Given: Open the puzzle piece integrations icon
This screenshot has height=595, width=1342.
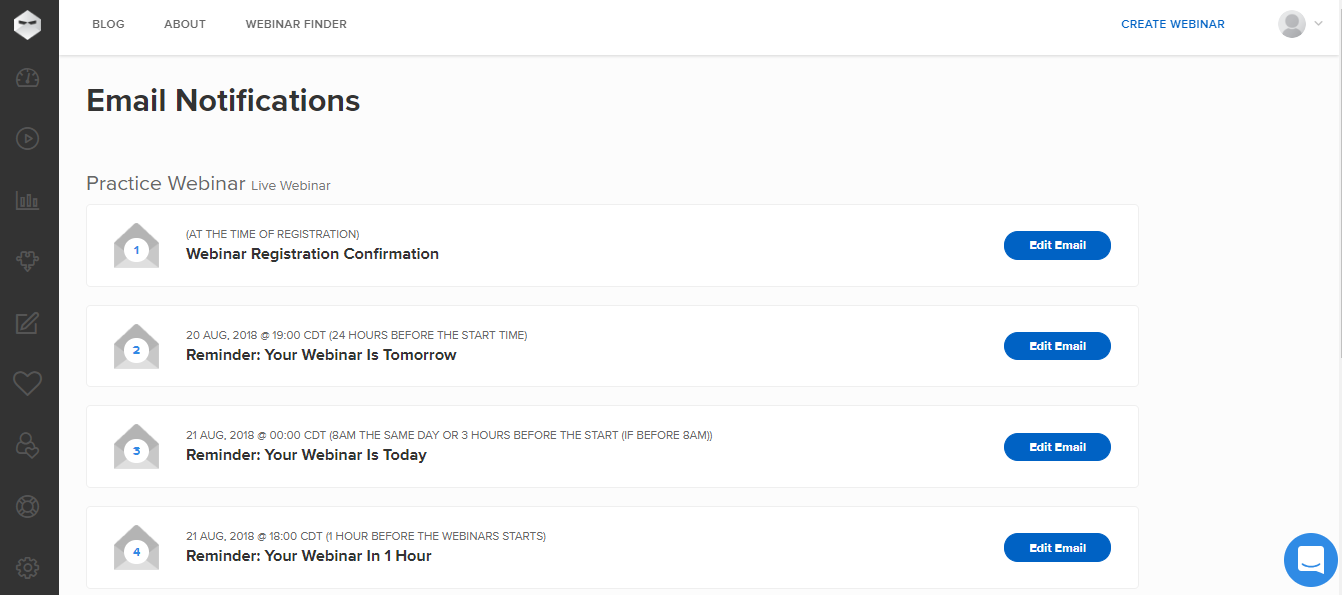Looking at the screenshot, I should [28, 261].
